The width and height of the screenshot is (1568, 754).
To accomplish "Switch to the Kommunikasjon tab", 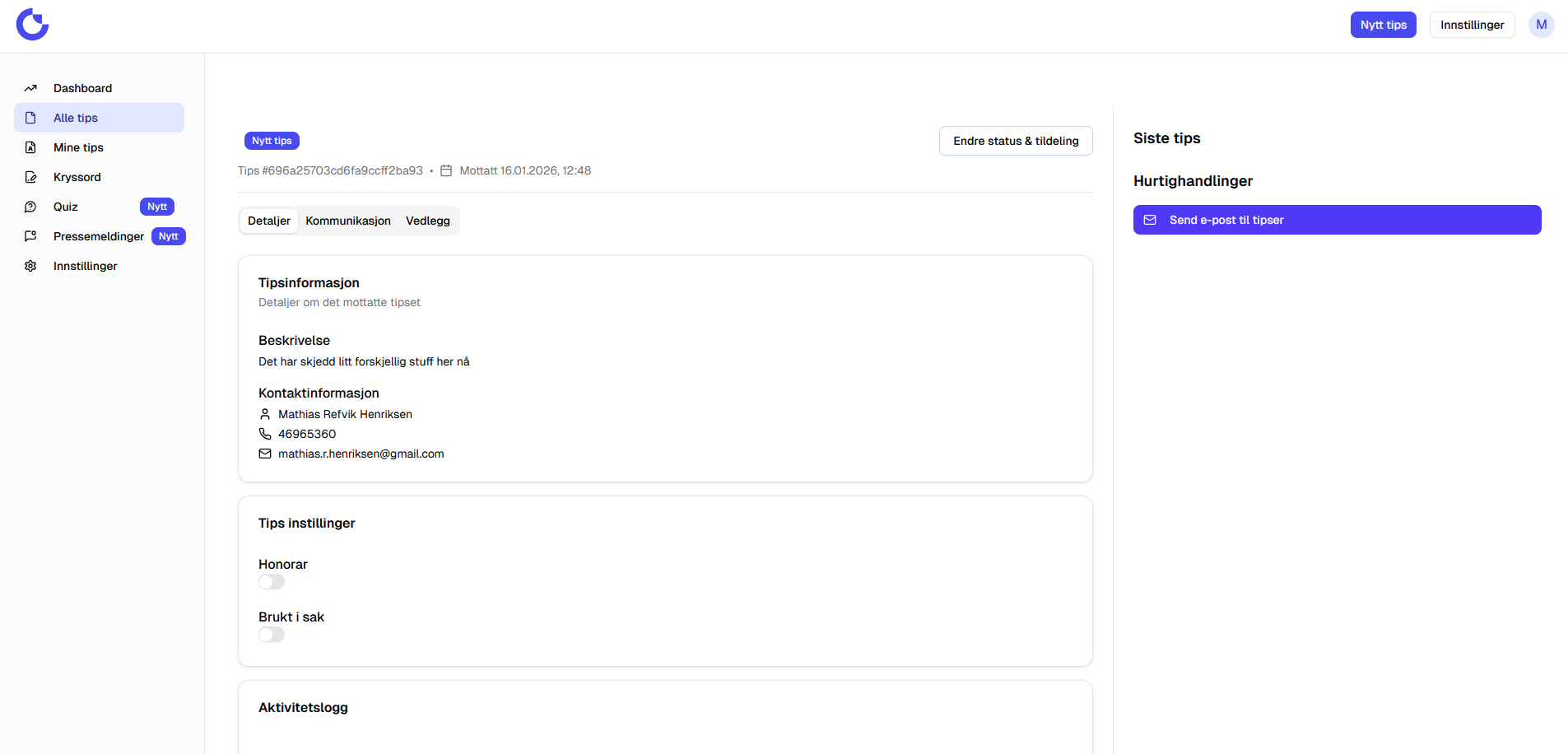I will (x=348, y=221).
